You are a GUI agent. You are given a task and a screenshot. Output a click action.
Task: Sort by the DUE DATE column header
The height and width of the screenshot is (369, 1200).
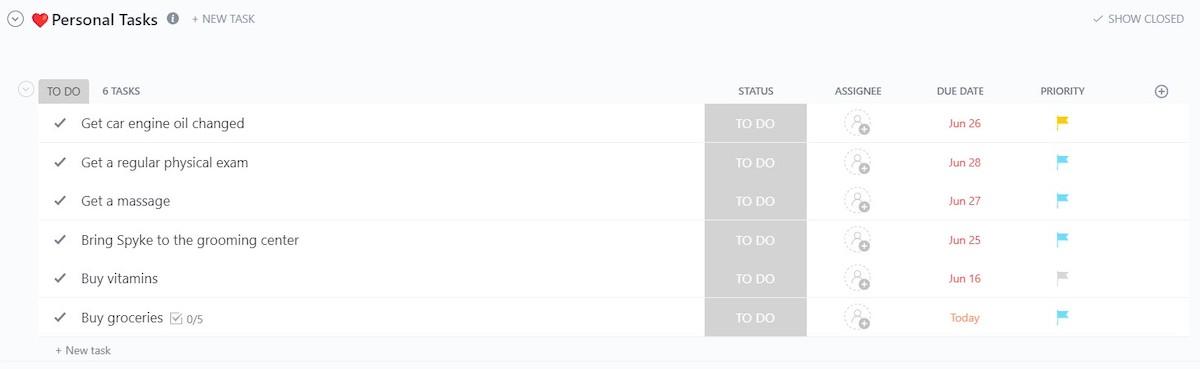960,91
